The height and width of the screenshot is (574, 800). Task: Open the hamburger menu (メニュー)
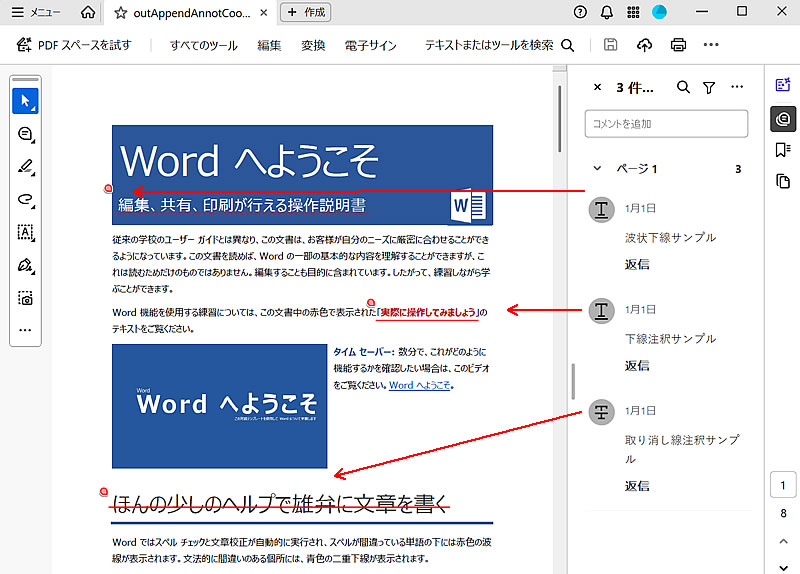click(x=36, y=12)
